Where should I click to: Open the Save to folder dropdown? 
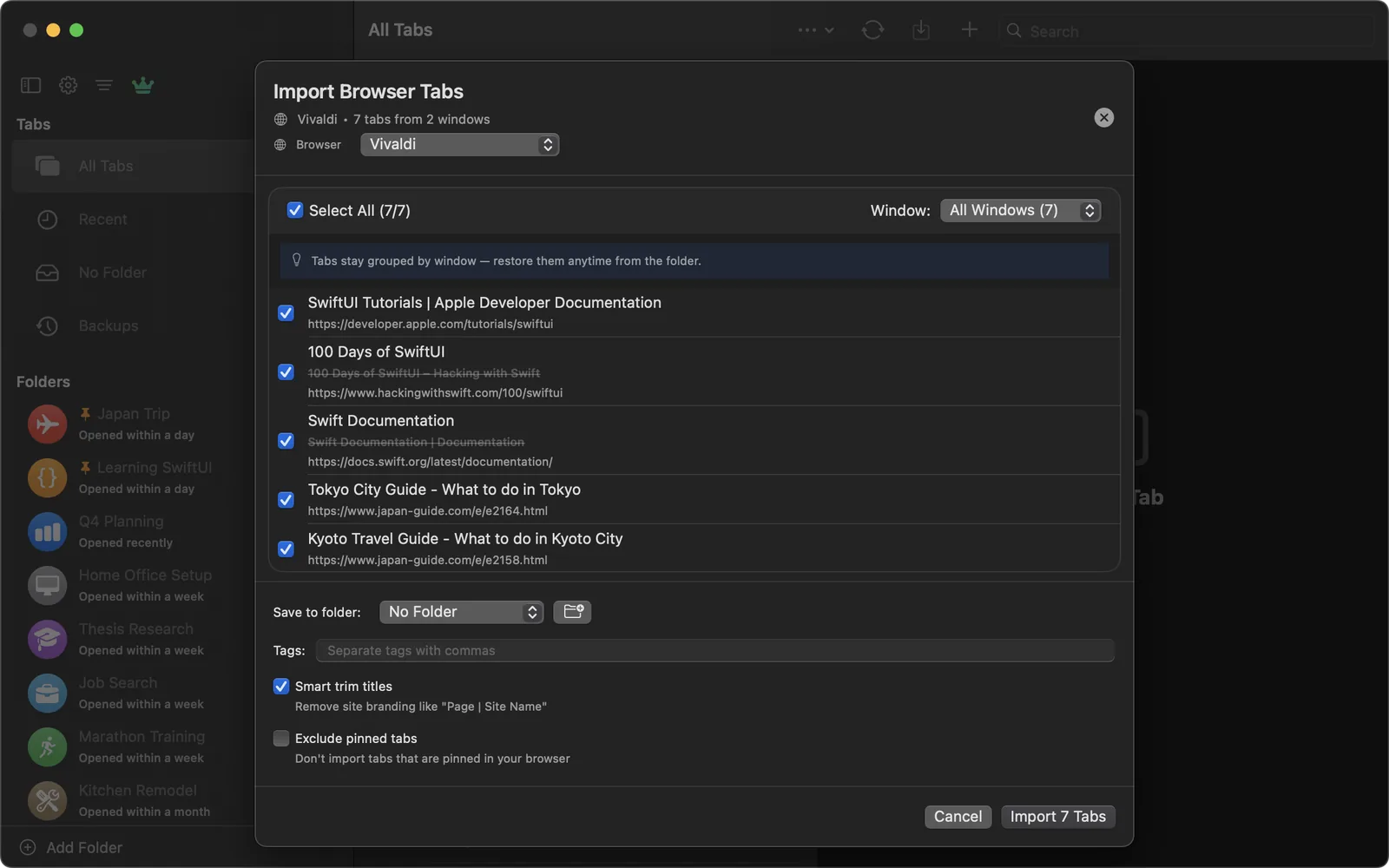coord(461,612)
